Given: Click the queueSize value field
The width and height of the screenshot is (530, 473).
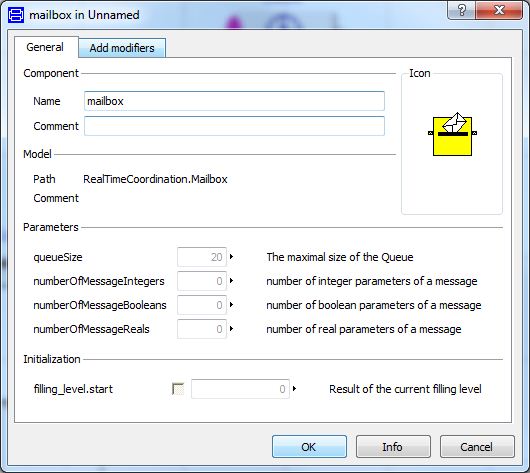Looking at the screenshot, I should click(202, 257).
